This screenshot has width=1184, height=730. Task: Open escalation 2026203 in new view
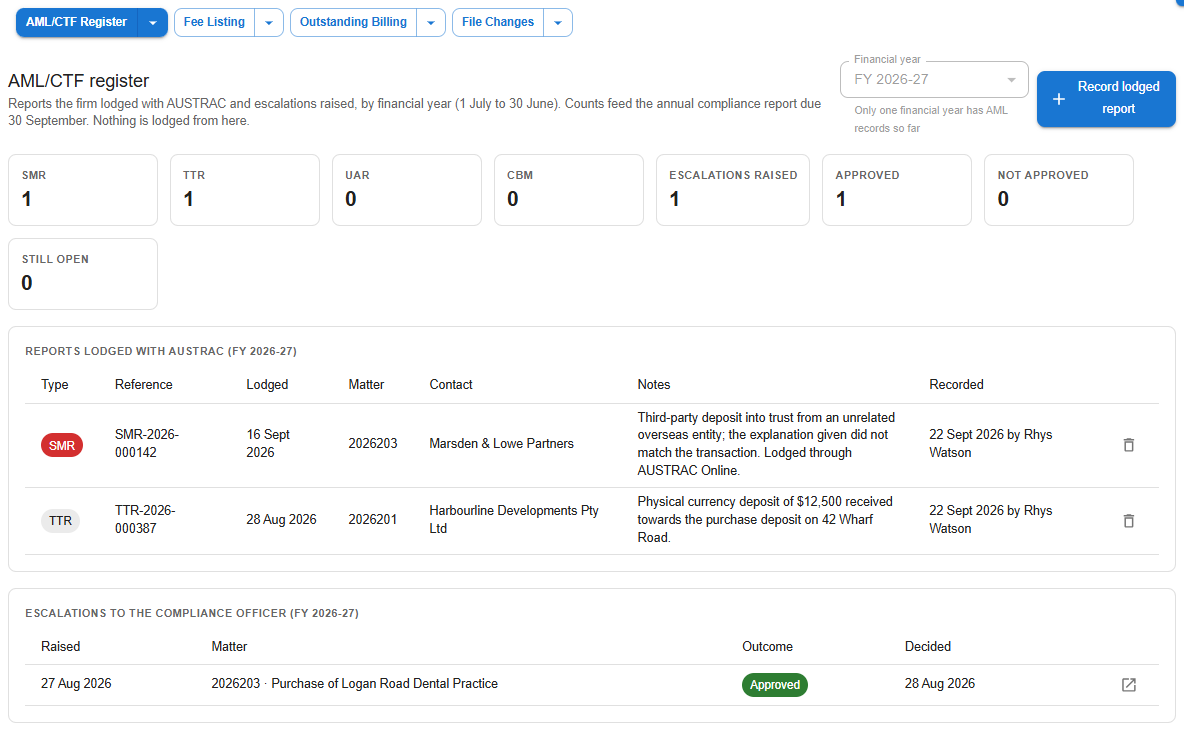[1128, 685]
